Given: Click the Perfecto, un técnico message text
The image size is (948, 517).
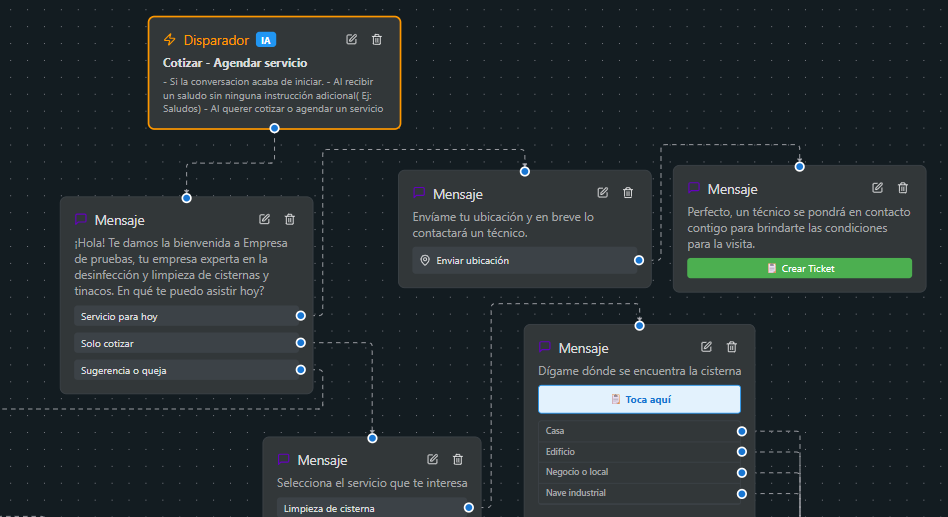Looking at the screenshot, I should tap(799, 228).
